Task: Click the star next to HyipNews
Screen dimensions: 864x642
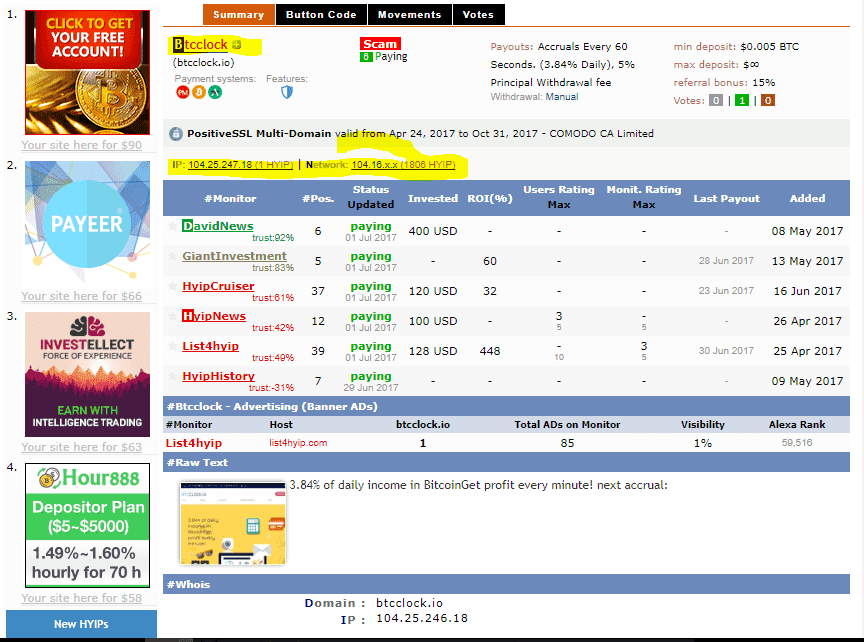Action: (x=172, y=316)
